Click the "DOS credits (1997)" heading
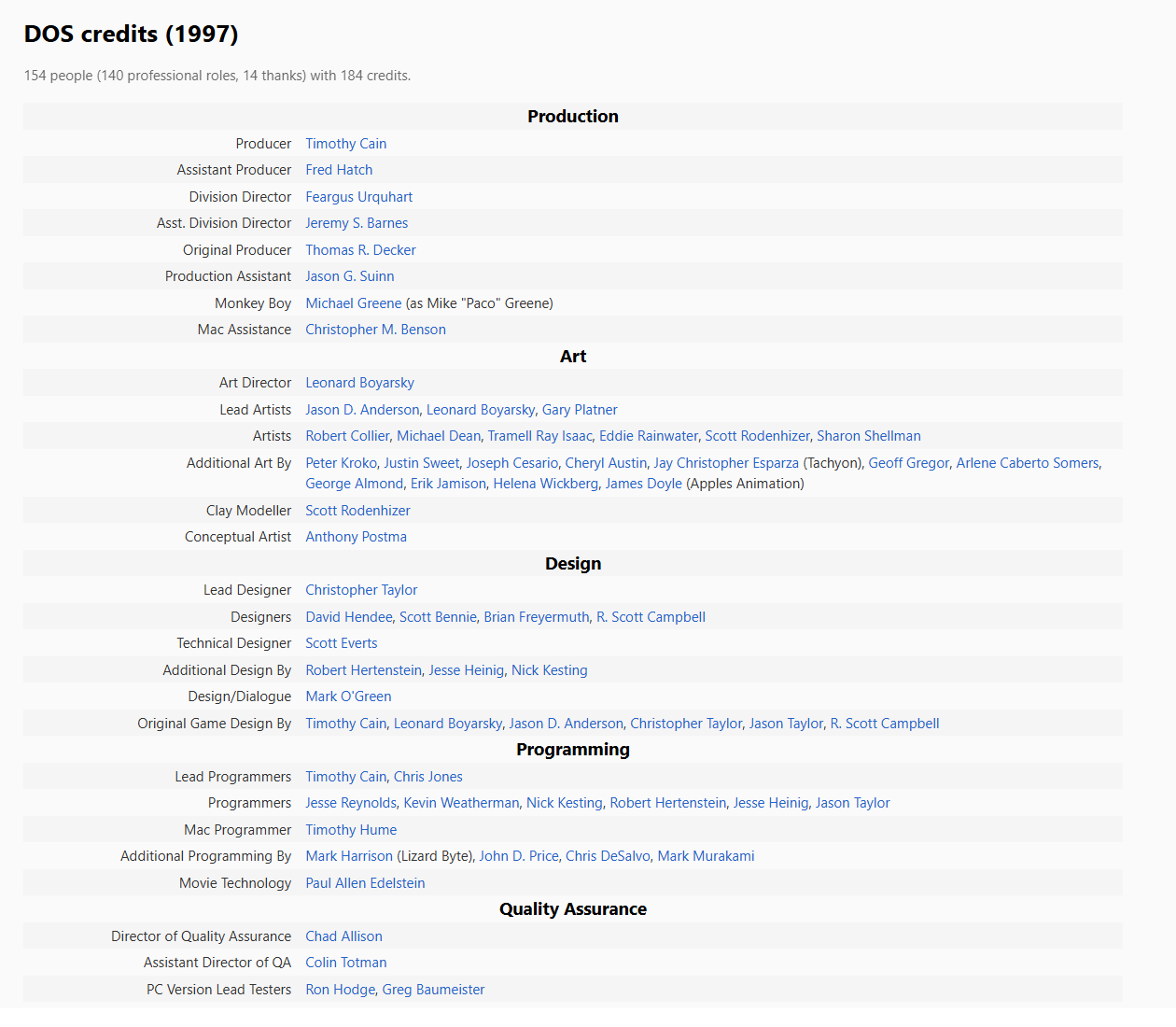 [x=131, y=35]
